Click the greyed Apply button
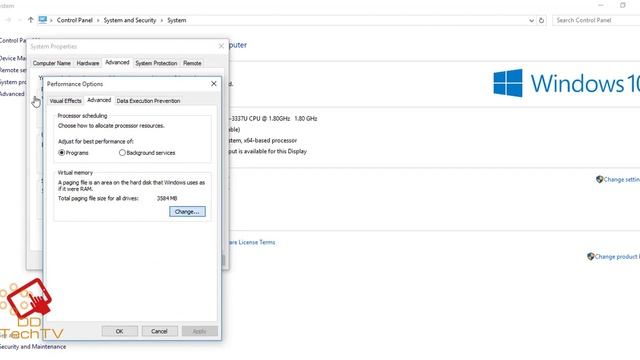 point(199,331)
